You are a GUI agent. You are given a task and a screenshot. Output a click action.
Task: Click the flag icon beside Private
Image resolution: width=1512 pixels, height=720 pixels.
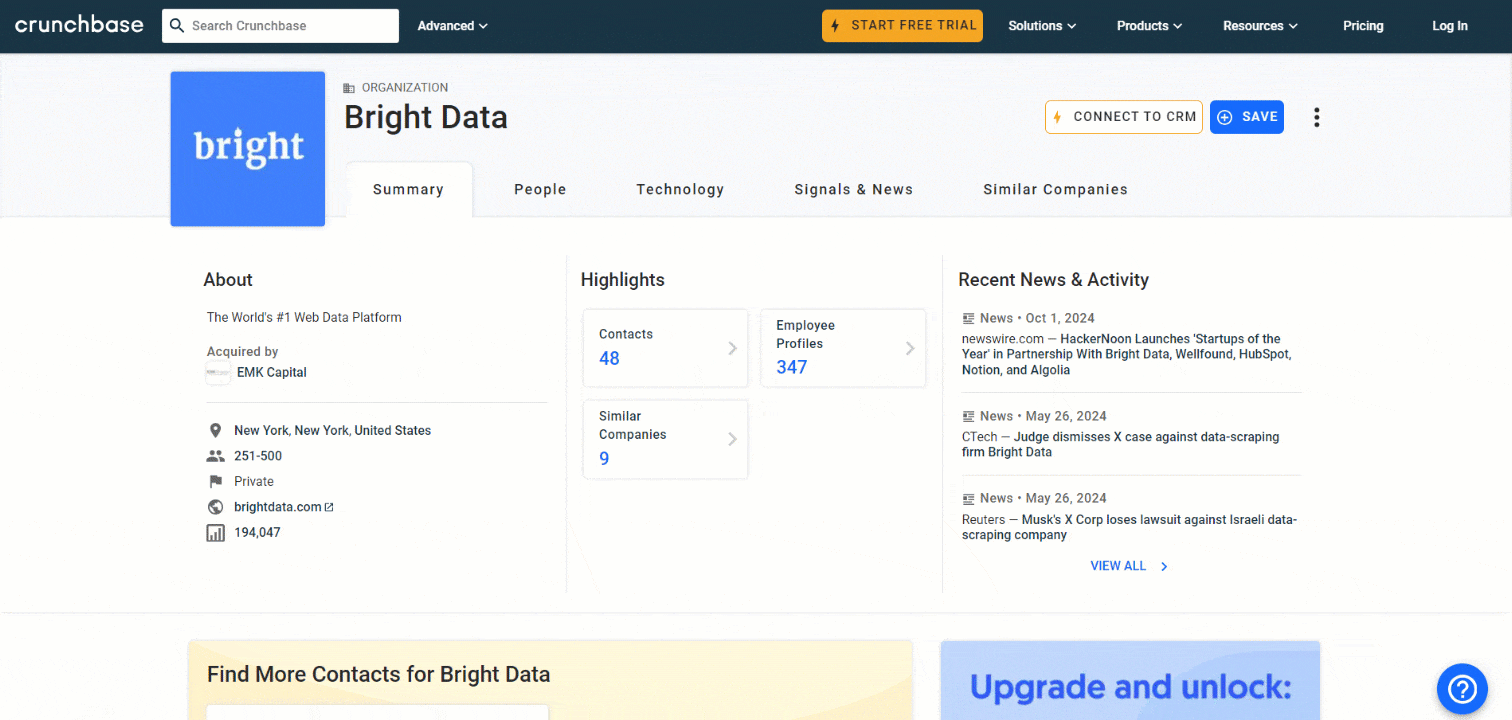coord(215,481)
